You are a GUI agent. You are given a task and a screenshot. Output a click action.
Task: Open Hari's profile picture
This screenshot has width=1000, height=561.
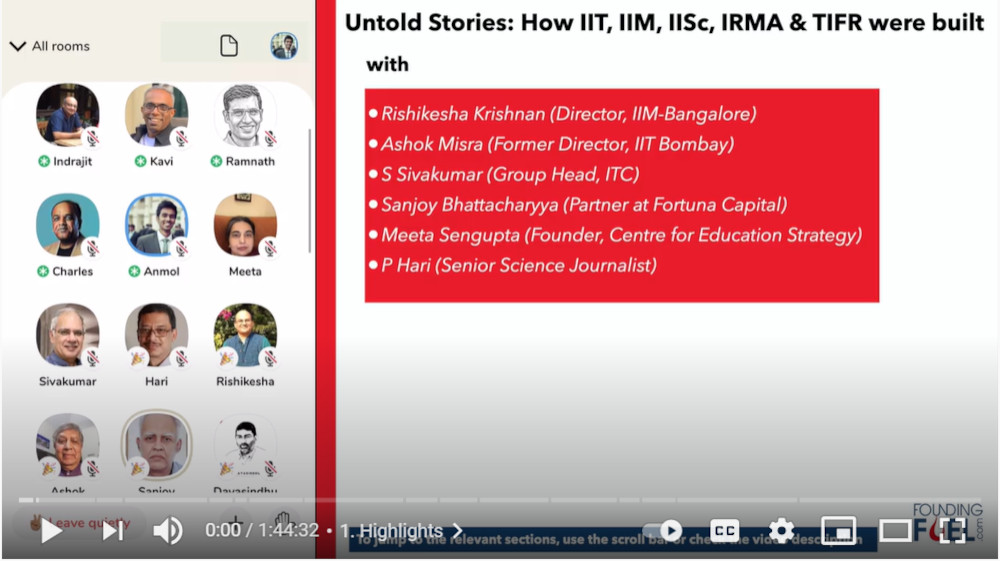tap(156, 335)
